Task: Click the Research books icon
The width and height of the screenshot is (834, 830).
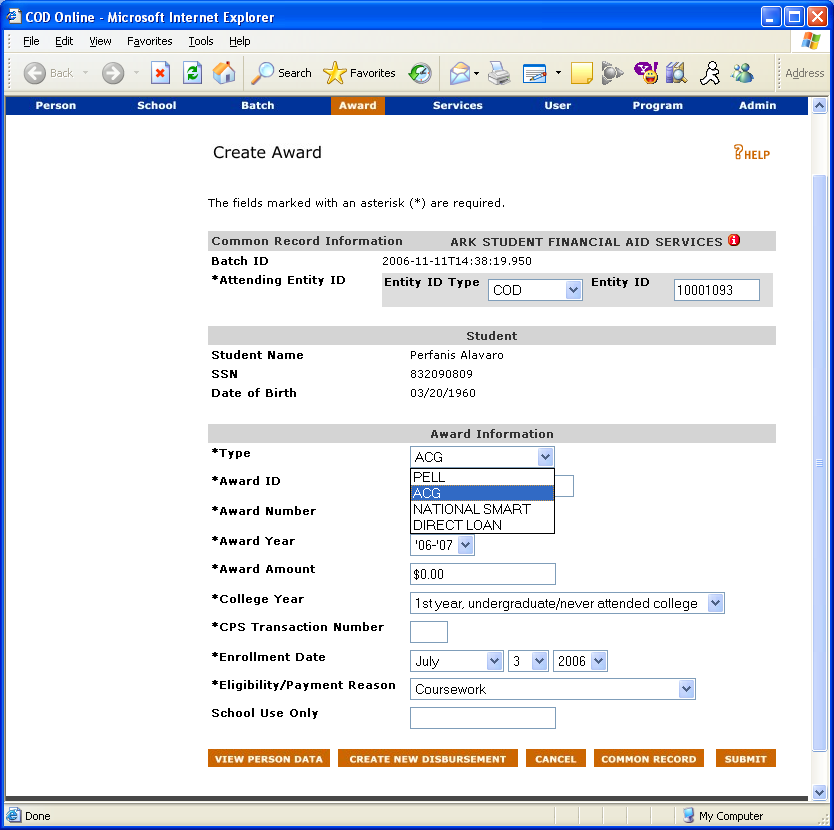Action: point(676,73)
